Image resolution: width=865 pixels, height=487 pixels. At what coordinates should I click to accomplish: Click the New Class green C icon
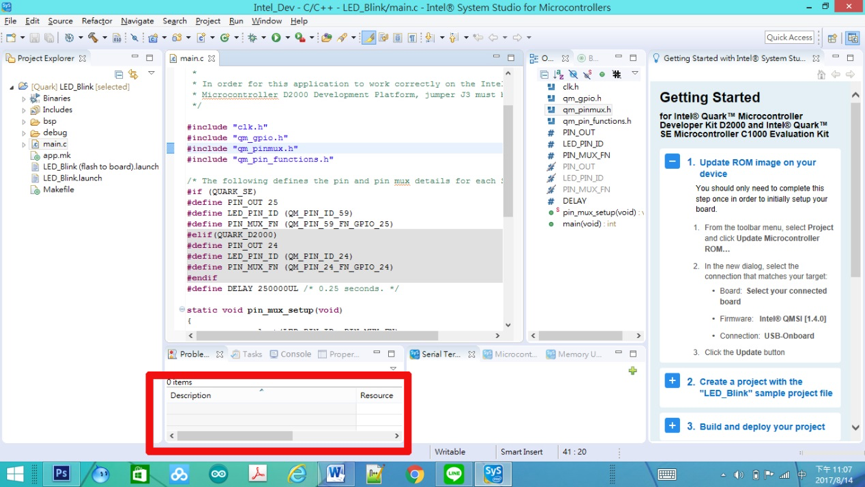tap(225, 38)
